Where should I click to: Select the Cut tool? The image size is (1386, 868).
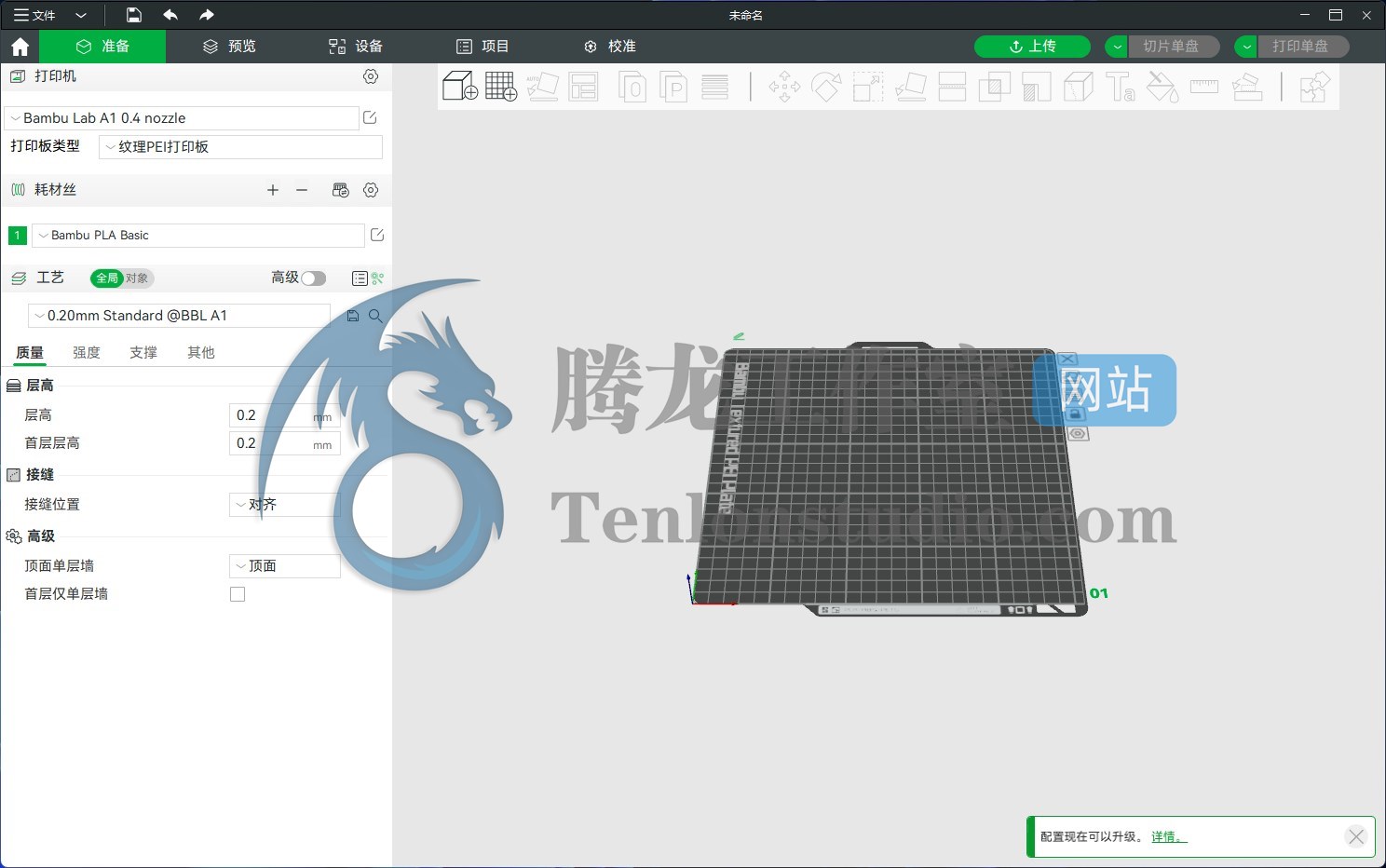pos(952,87)
